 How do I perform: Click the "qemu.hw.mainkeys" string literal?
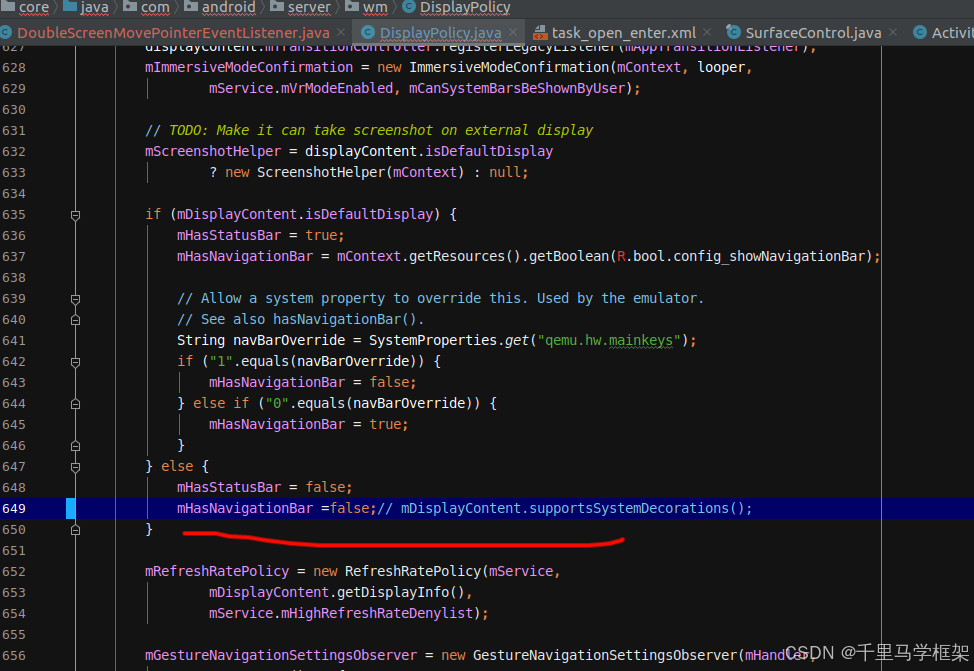609,340
